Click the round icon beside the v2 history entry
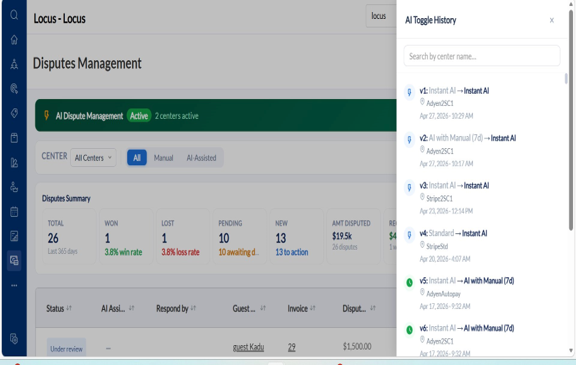This screenshot has height=365, width=576. [x=409, y=140]
